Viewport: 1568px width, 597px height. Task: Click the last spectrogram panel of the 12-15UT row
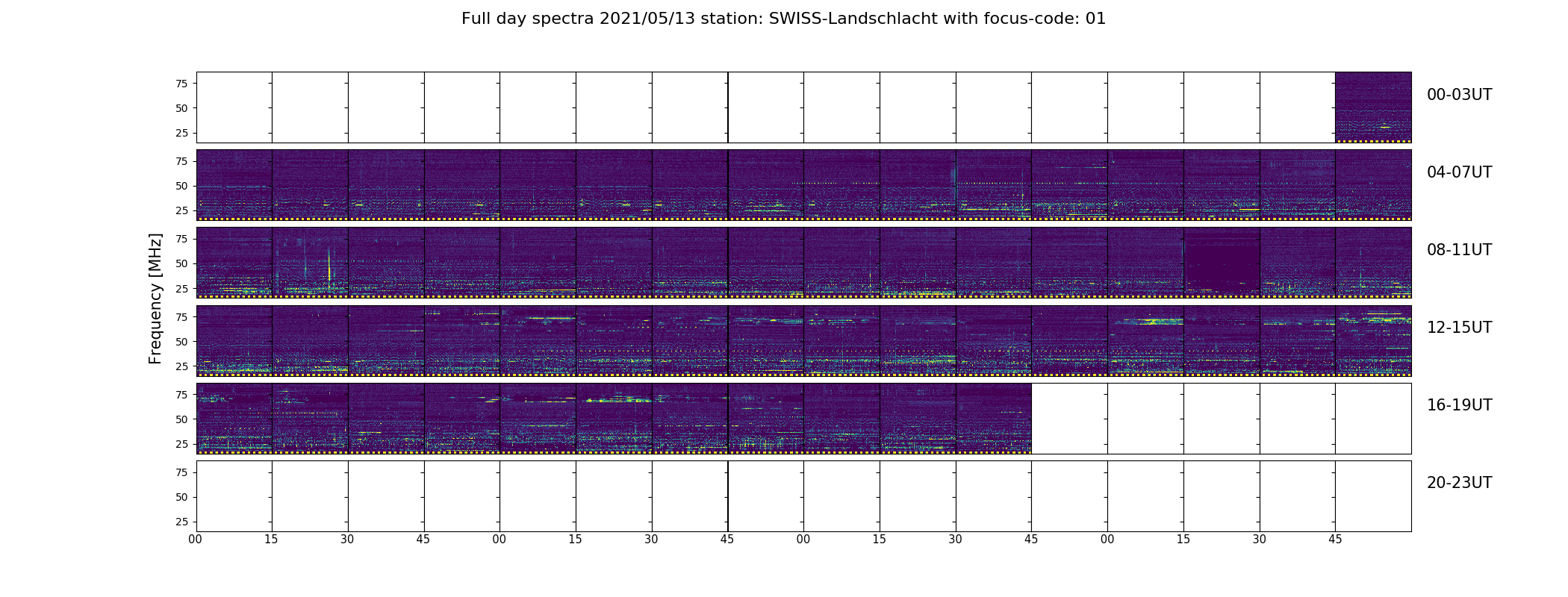(1373, 340)
